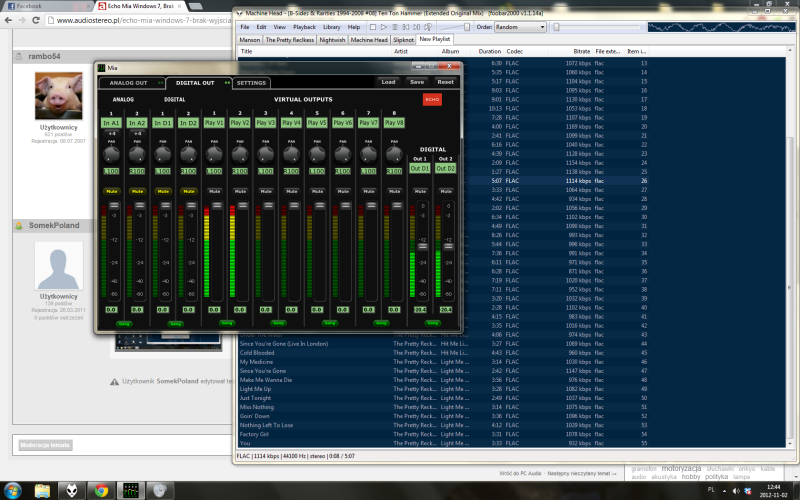
Task: Unmute the In A2 channel
Action: pyautogui.click(x=137, y=191)
